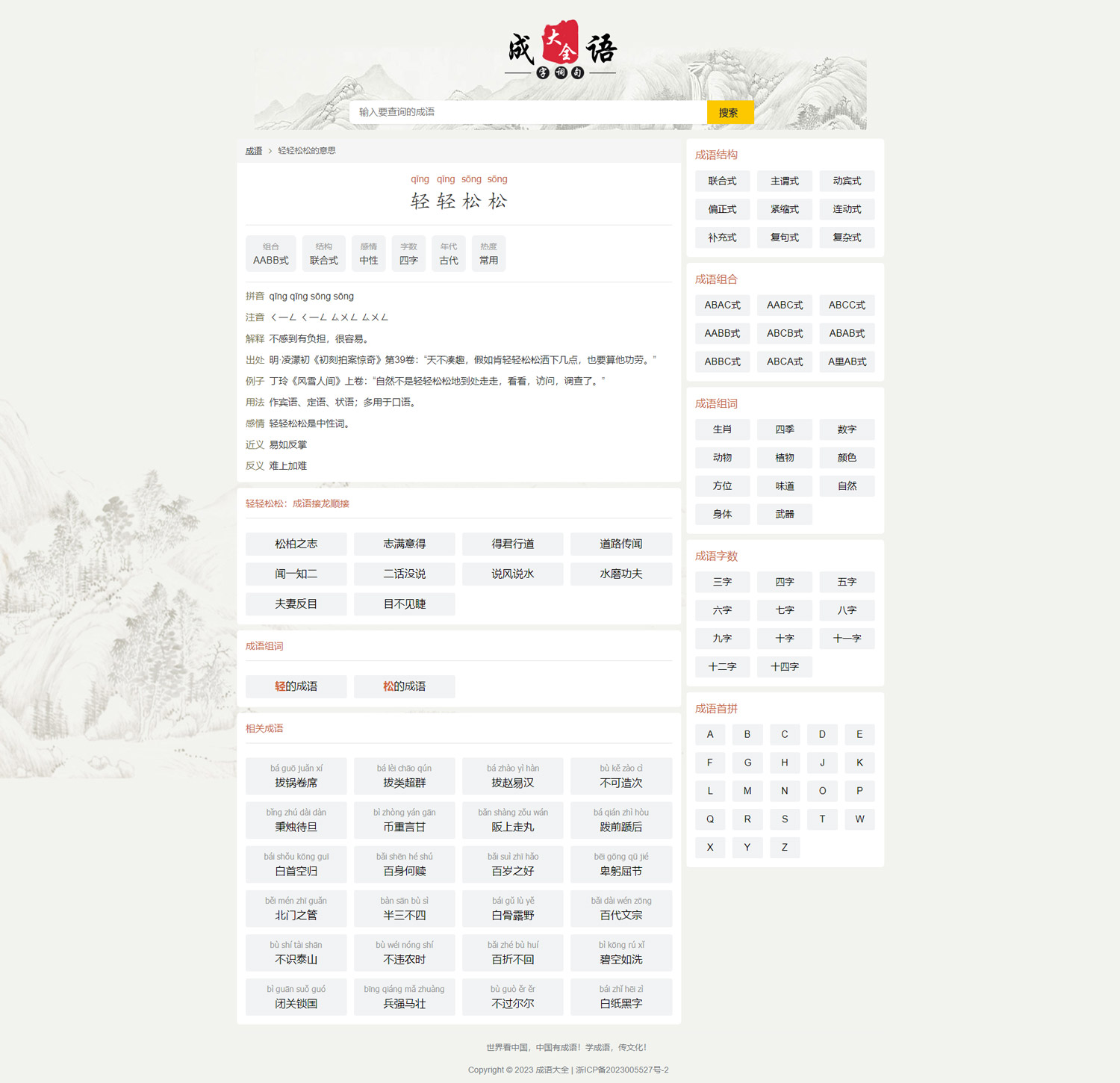Viewport: 1120px width, 1083px height.
Task: Open the 成语 breadcrumb link
Action: 254,151
